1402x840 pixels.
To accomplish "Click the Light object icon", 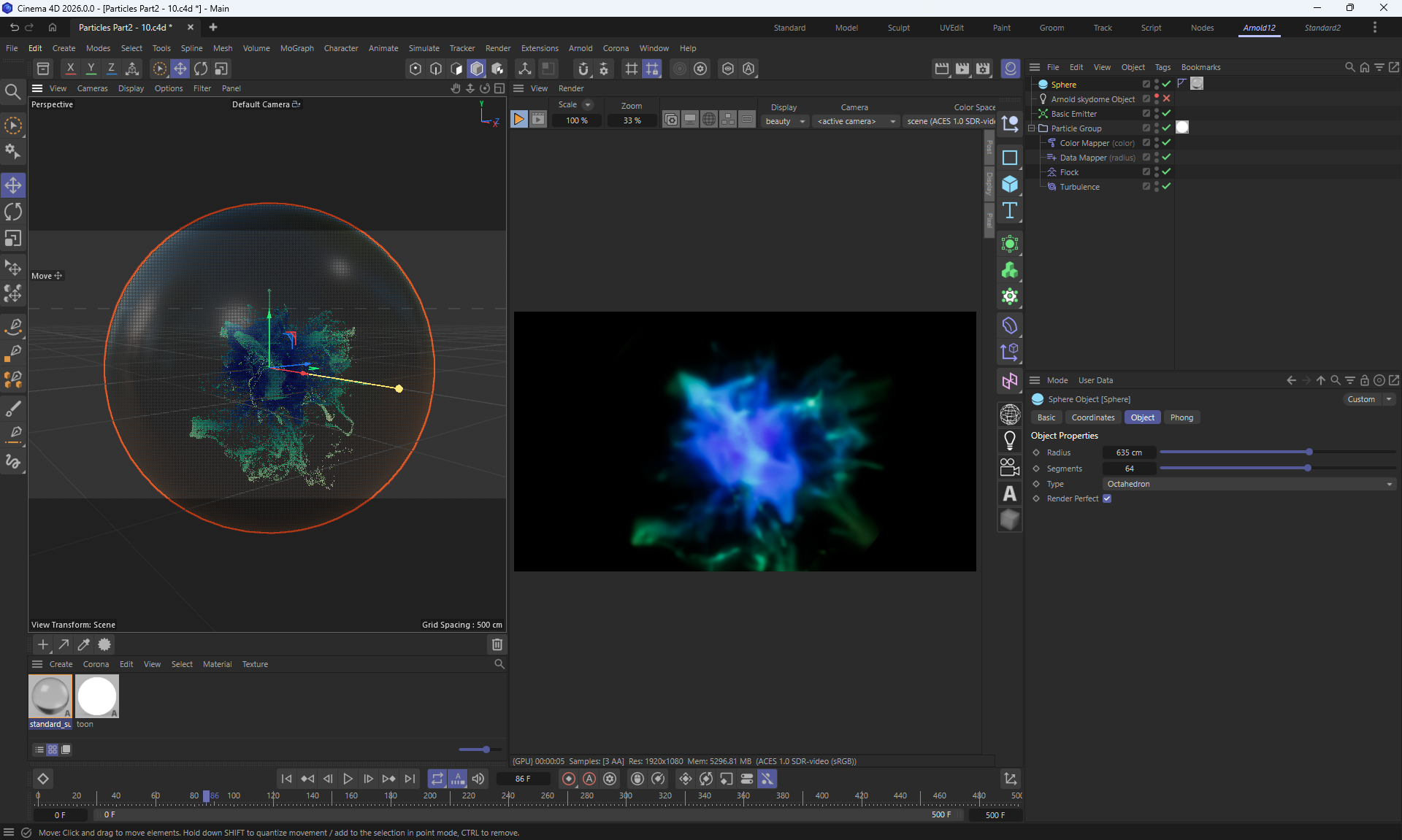I will tap(1010, 441).
